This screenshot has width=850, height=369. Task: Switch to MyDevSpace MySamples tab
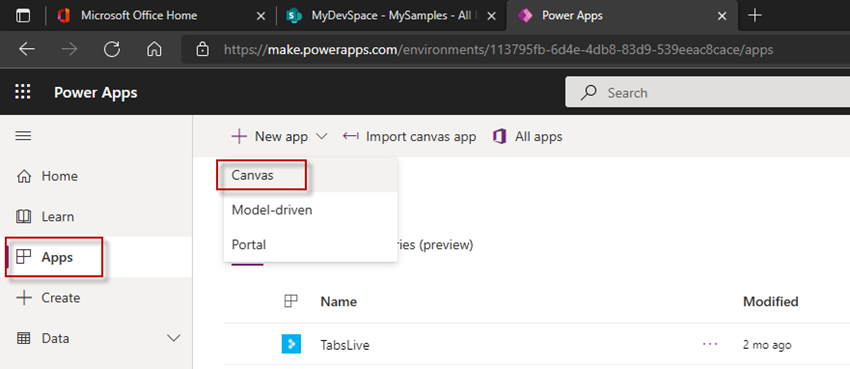click(x=391, y=16)
